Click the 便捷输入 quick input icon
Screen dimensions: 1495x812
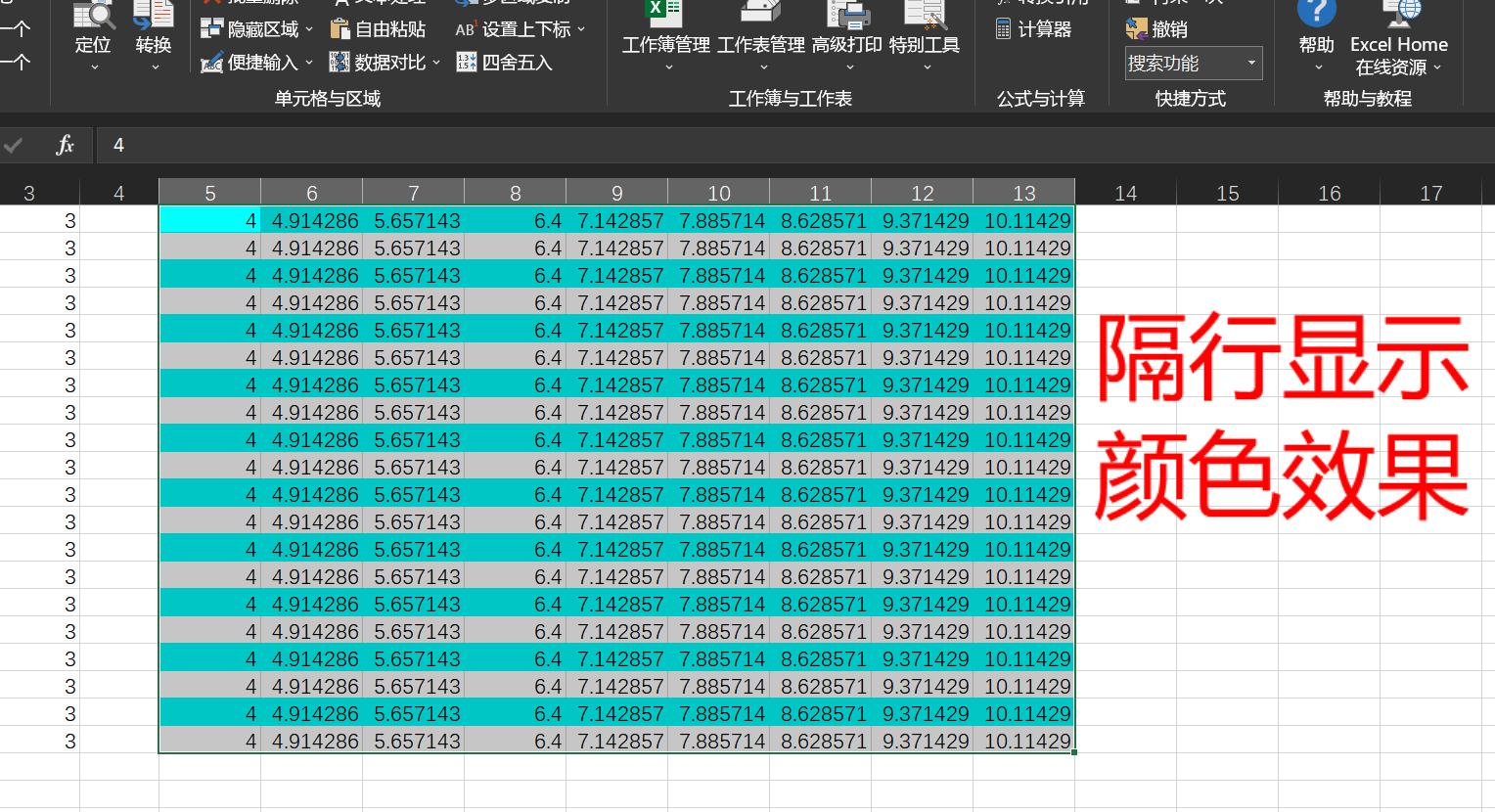point(212,63)
